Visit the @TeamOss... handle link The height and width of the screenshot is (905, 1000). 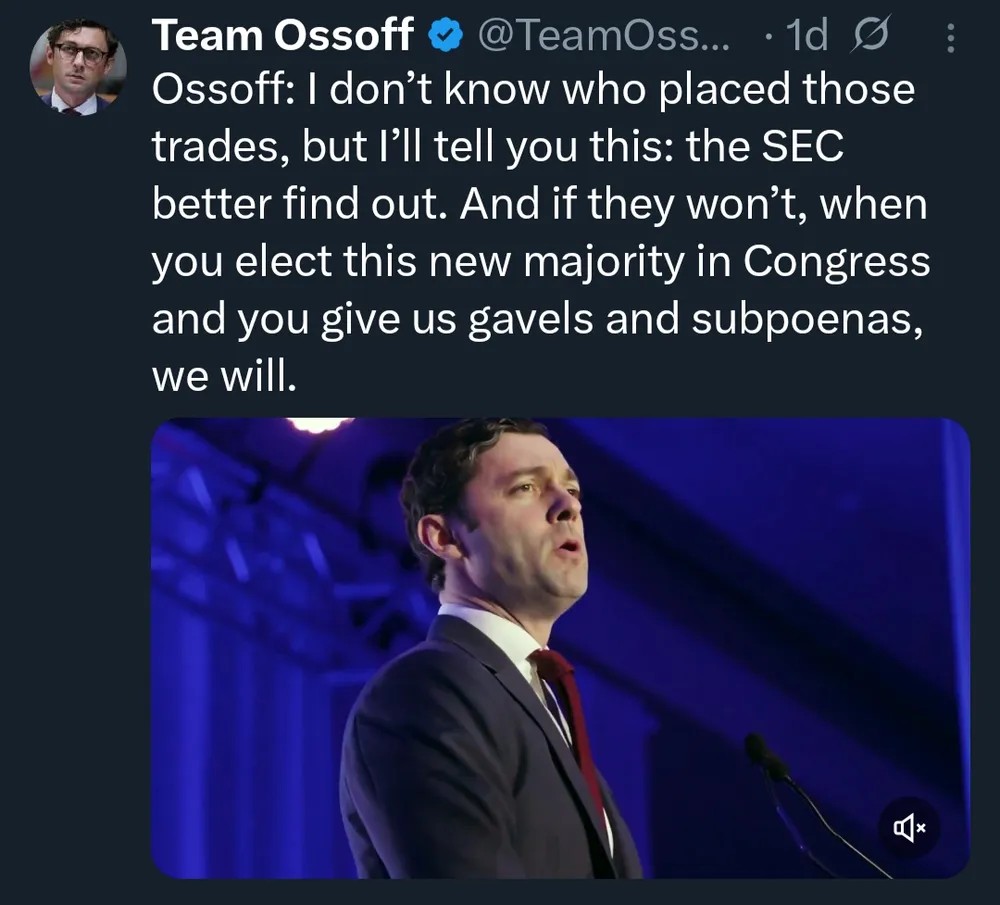tap(603, 35)
